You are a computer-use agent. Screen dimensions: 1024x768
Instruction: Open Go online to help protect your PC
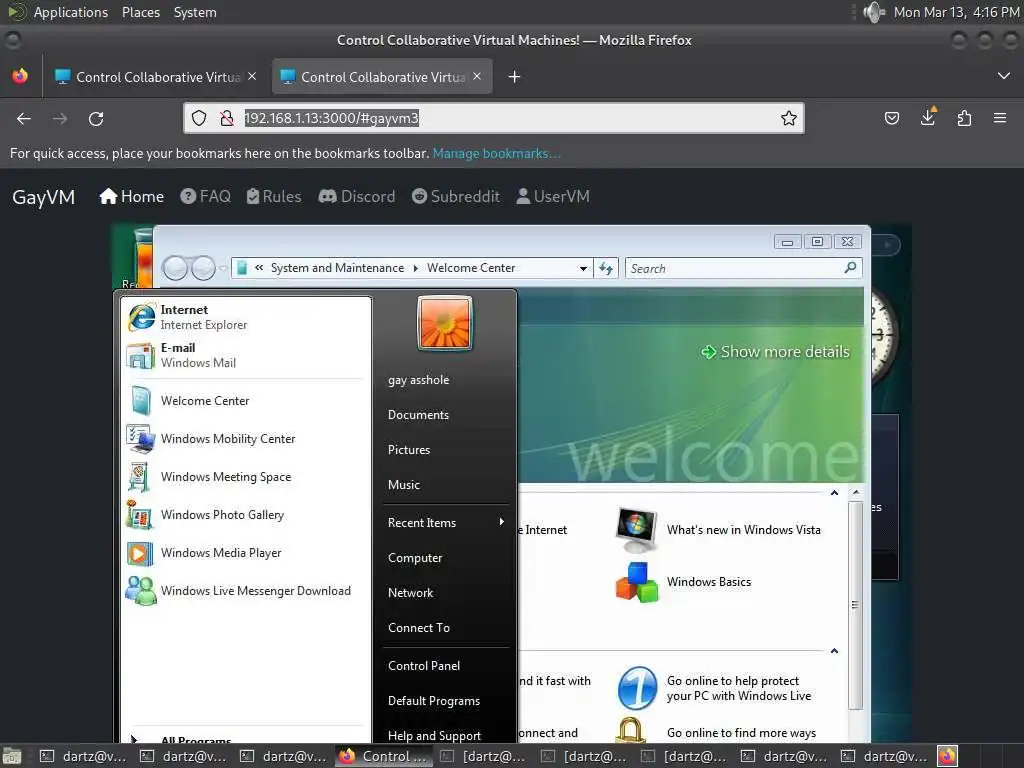pyautogui.click(x=715, y=688)
